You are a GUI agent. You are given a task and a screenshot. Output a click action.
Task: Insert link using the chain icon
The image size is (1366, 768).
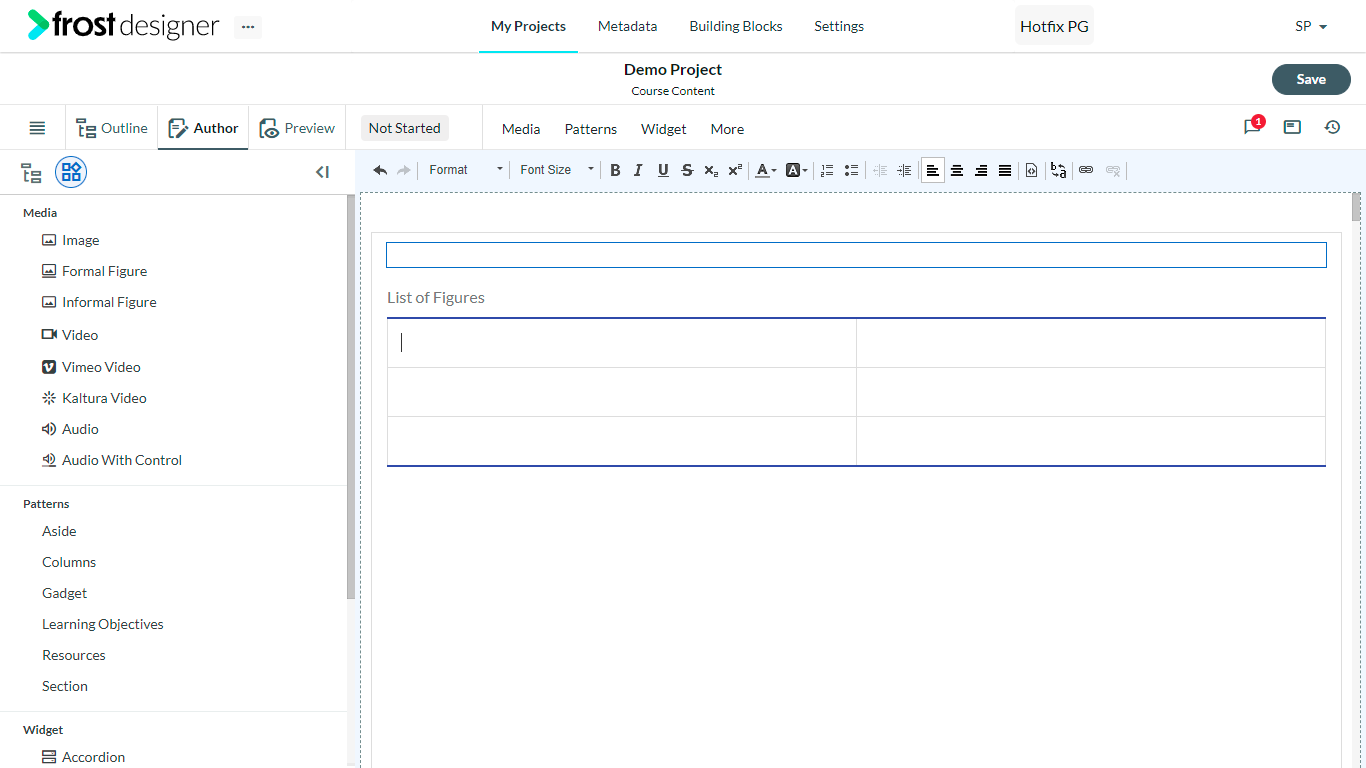coord(1086,170)
